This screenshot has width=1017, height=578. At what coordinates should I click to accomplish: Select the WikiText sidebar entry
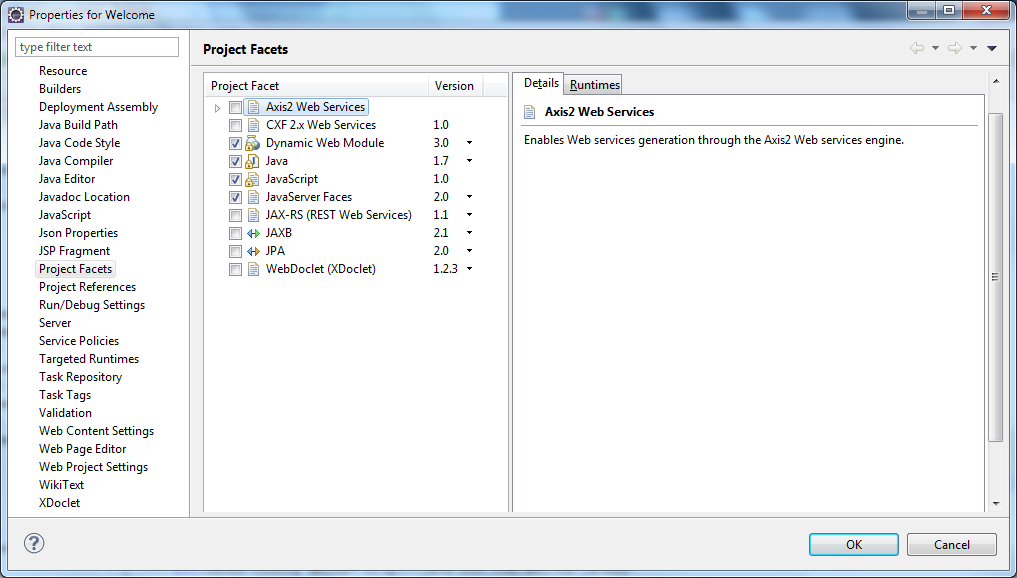tap(62, 485)
